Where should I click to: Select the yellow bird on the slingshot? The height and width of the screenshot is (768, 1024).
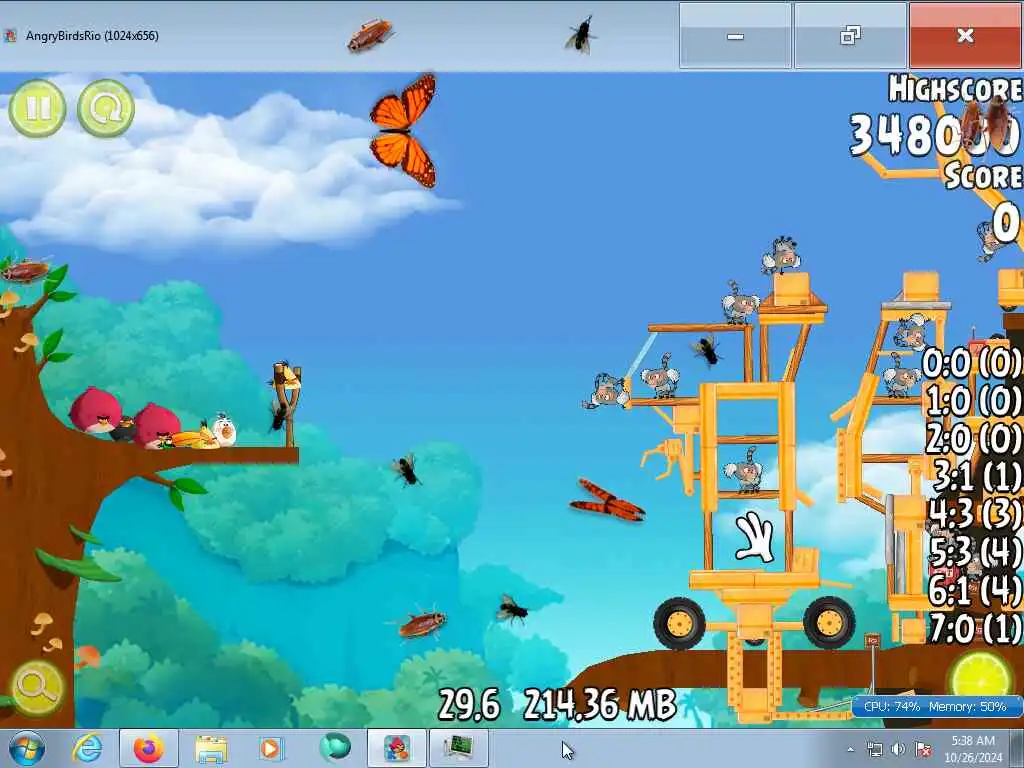click(286, 376)
